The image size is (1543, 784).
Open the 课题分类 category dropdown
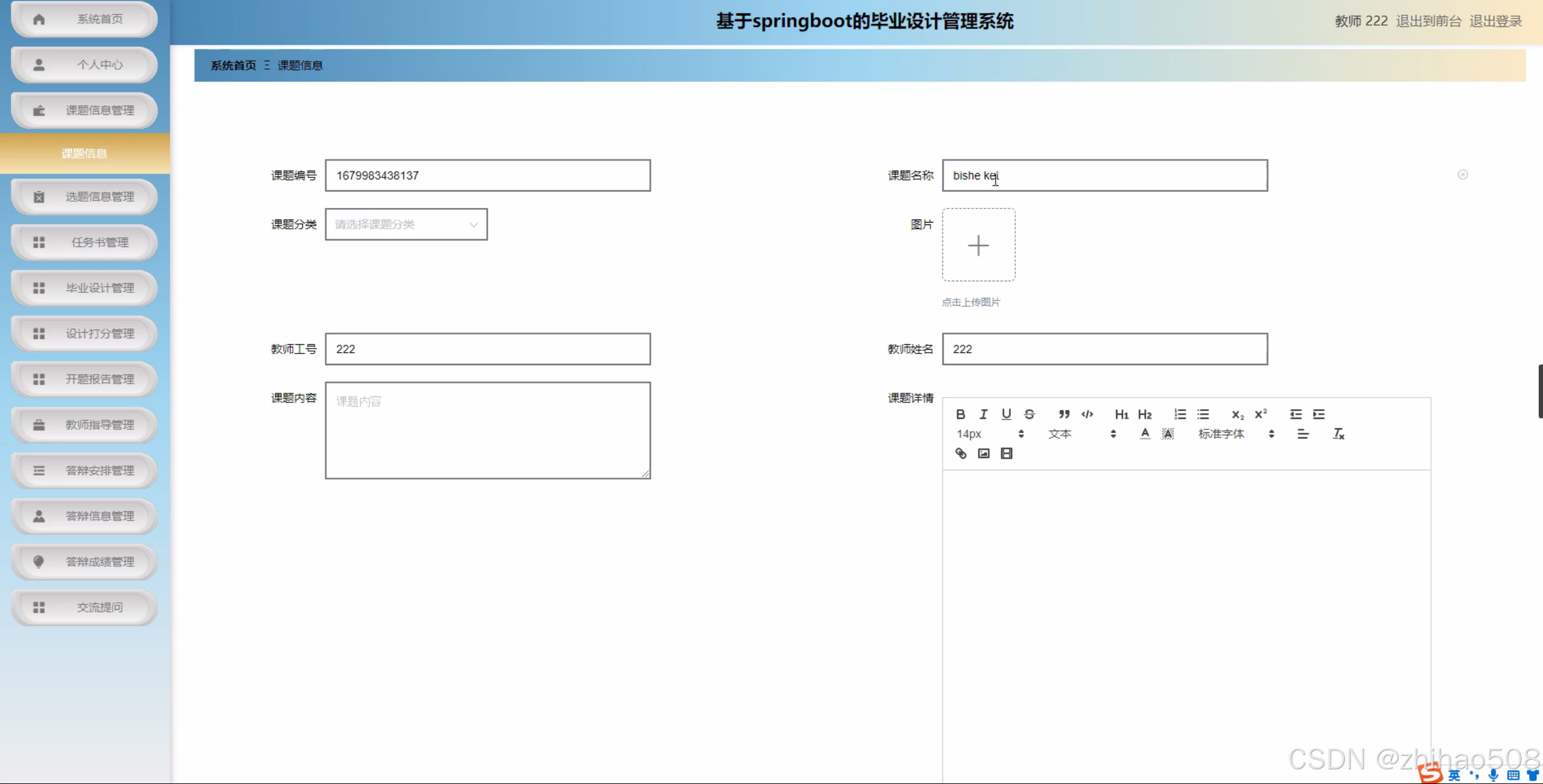point(406,224)
